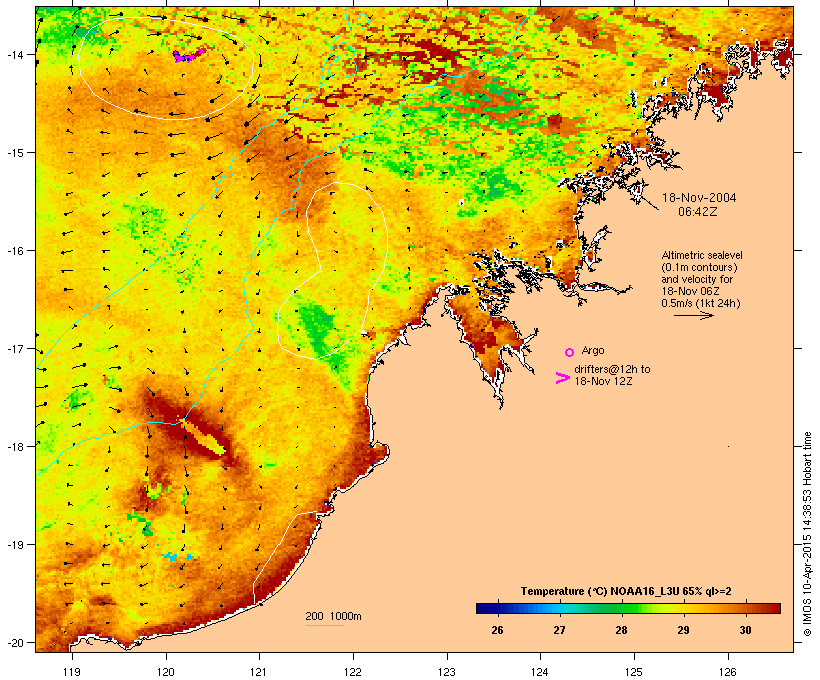Click the colorbar tick label 29

684,630
